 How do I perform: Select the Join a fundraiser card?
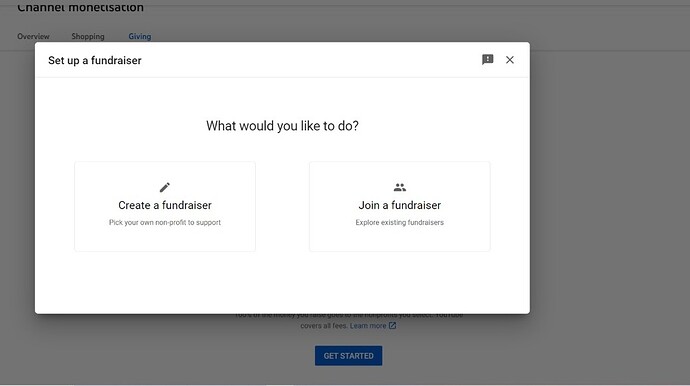[x=400, y=206]
